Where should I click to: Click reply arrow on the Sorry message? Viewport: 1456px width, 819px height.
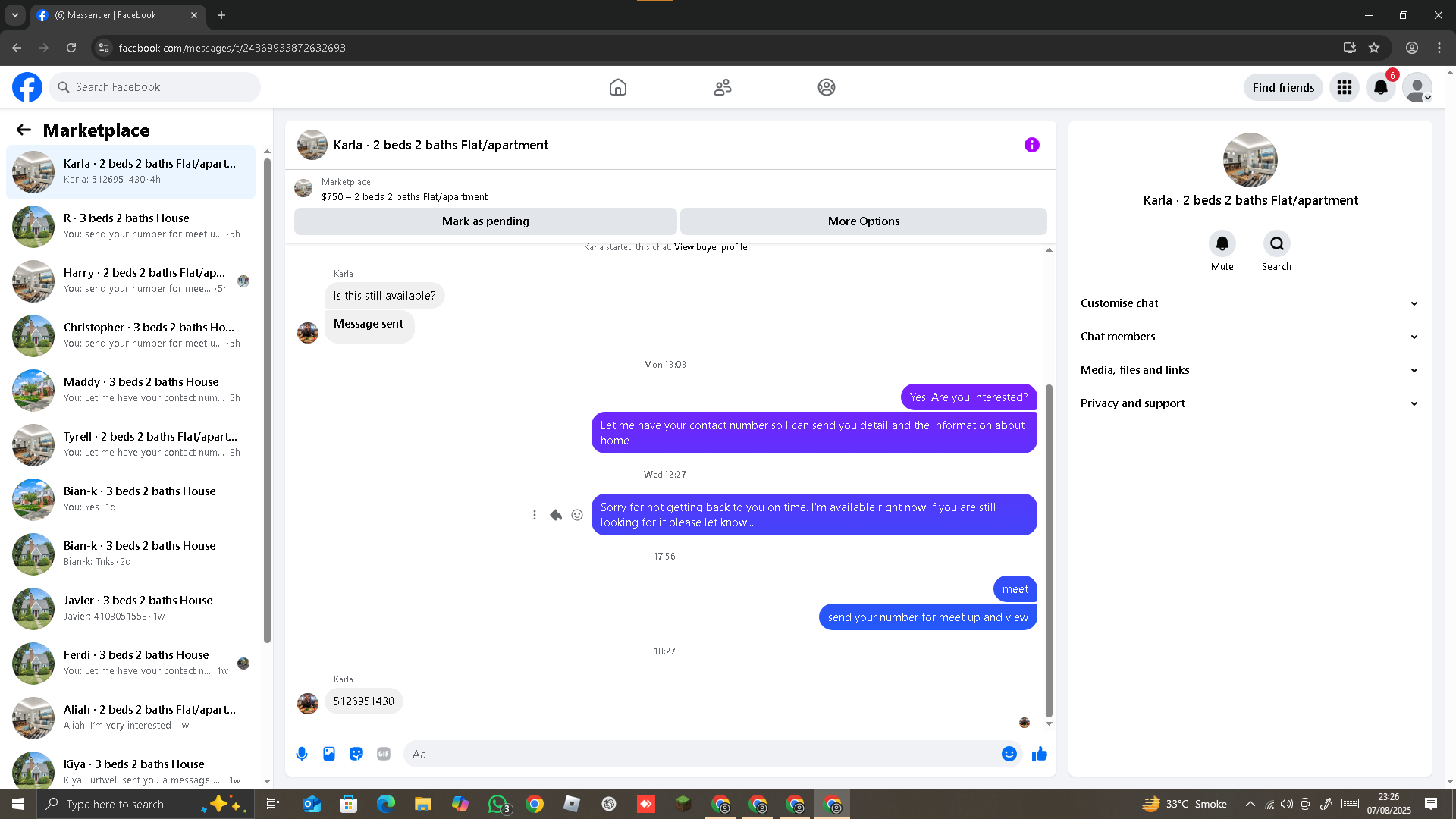tap(556, 515)
